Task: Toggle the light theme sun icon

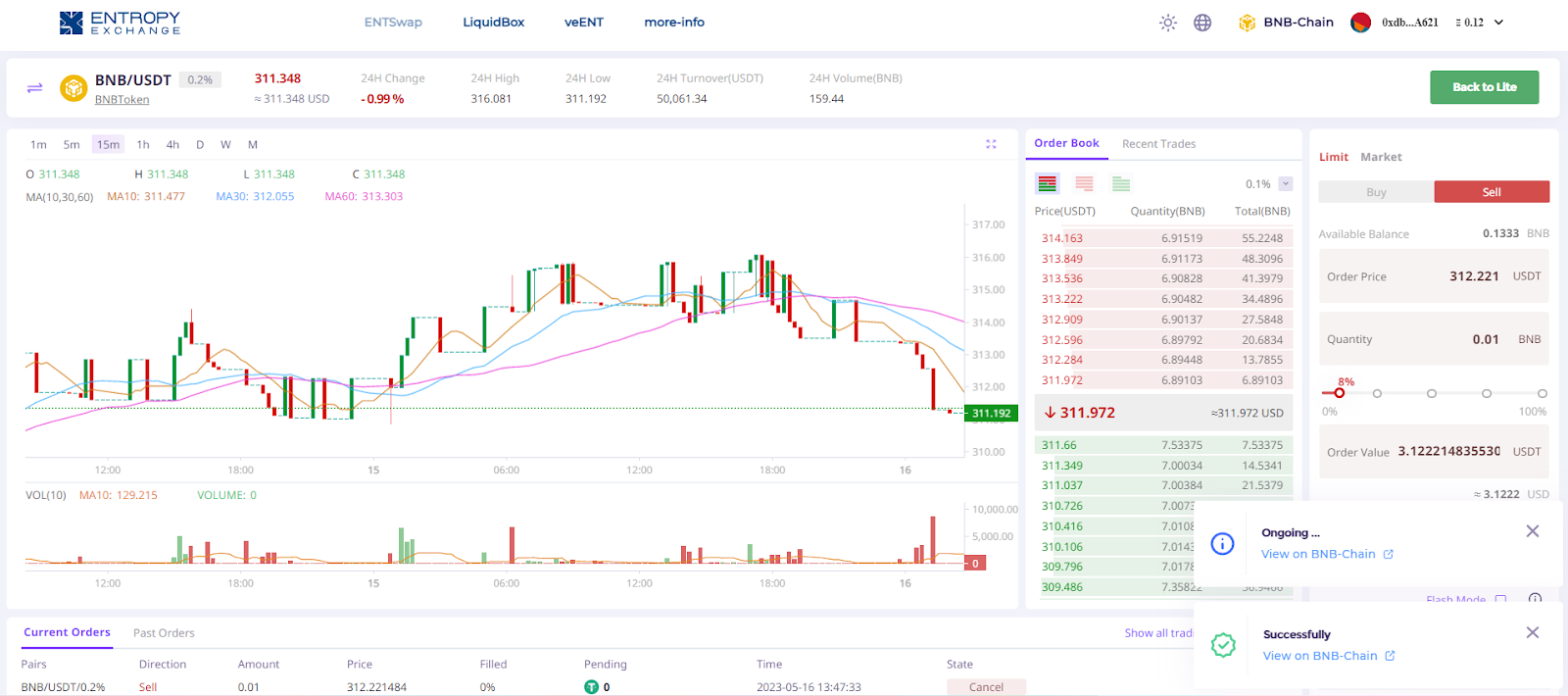Action: click(x=1168, y=23)
